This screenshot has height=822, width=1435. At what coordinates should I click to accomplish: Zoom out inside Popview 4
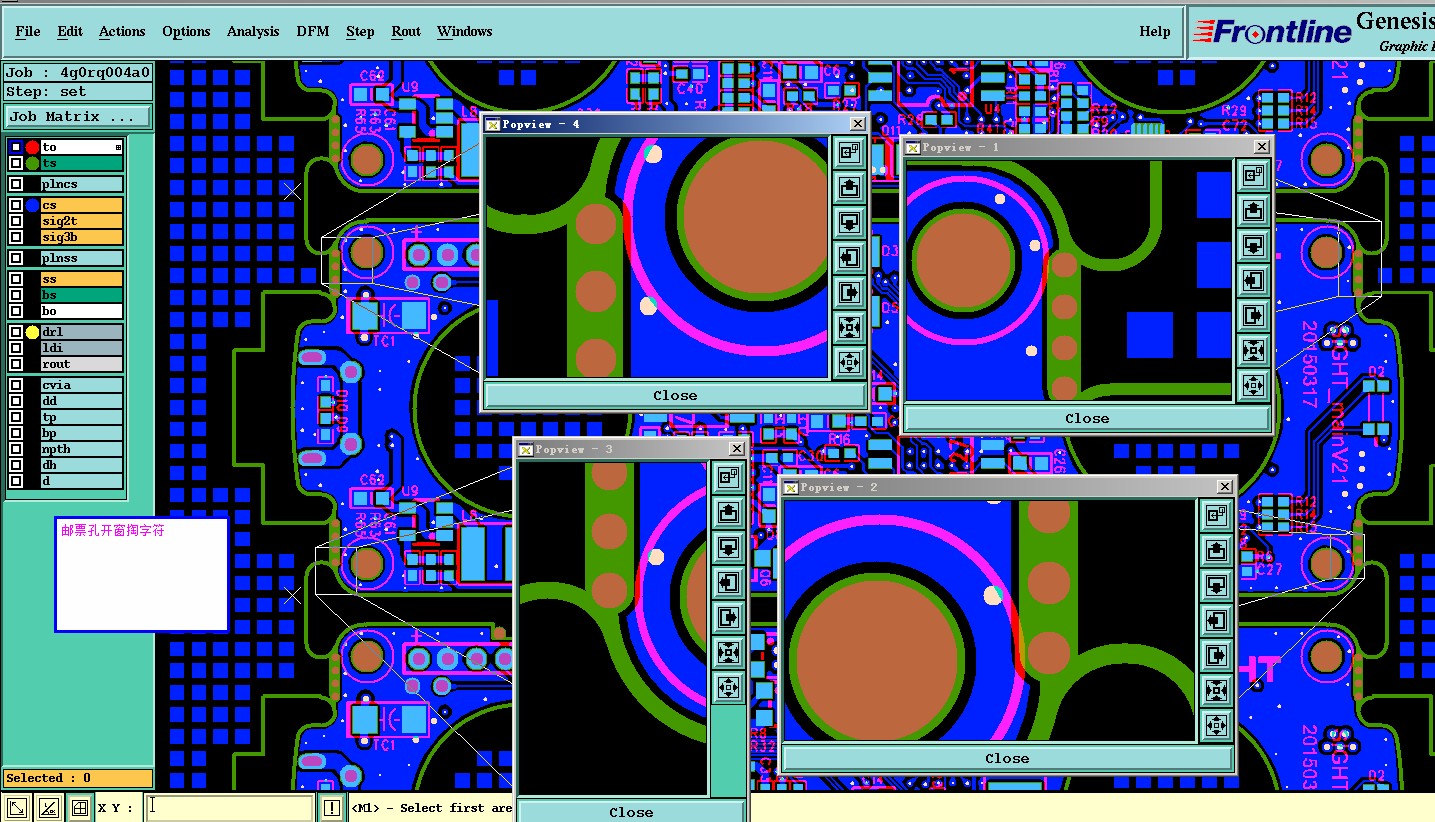[x=849, y=362]
